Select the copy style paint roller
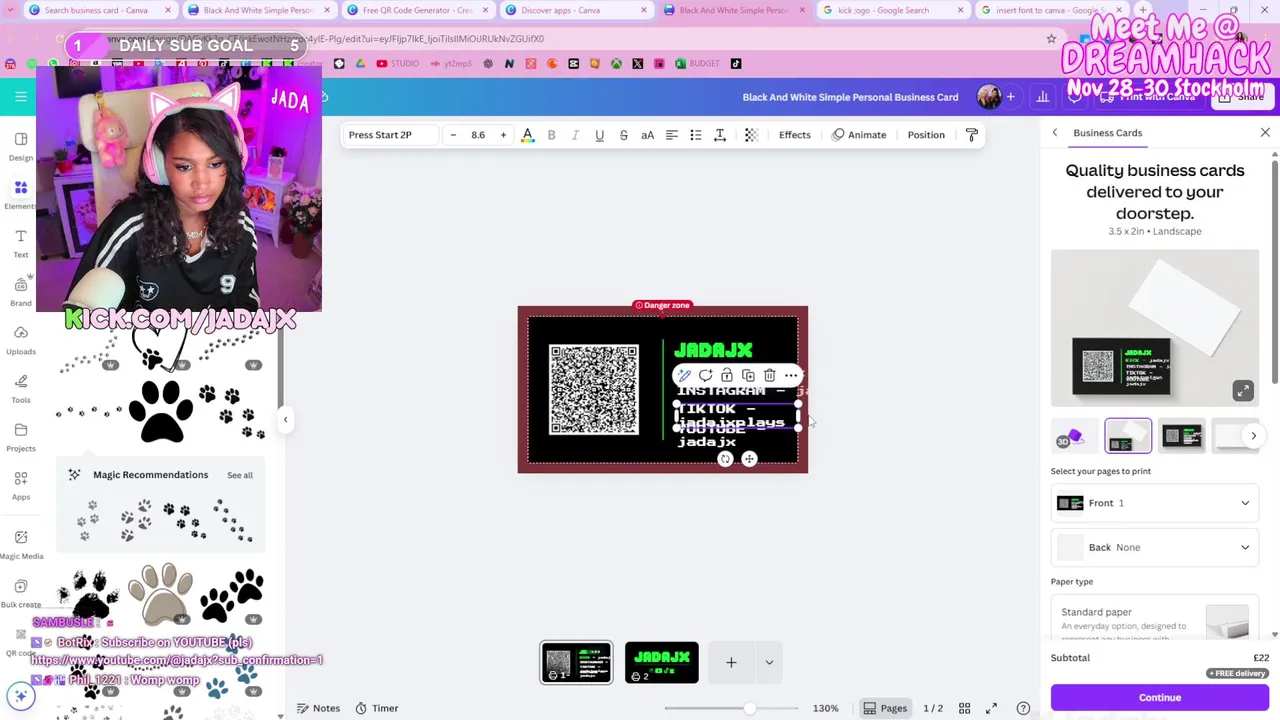 point(971,135)
